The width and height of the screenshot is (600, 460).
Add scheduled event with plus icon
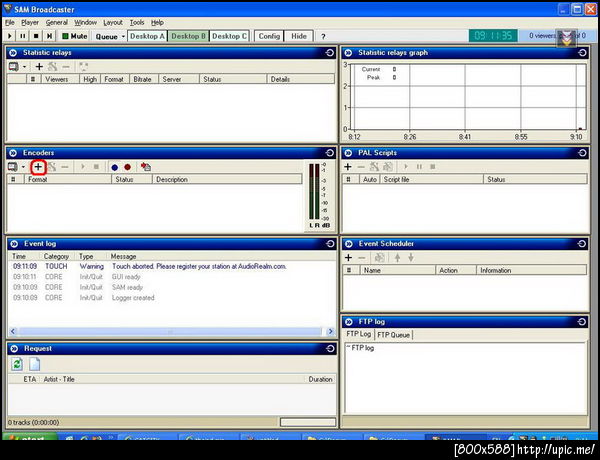348,258
